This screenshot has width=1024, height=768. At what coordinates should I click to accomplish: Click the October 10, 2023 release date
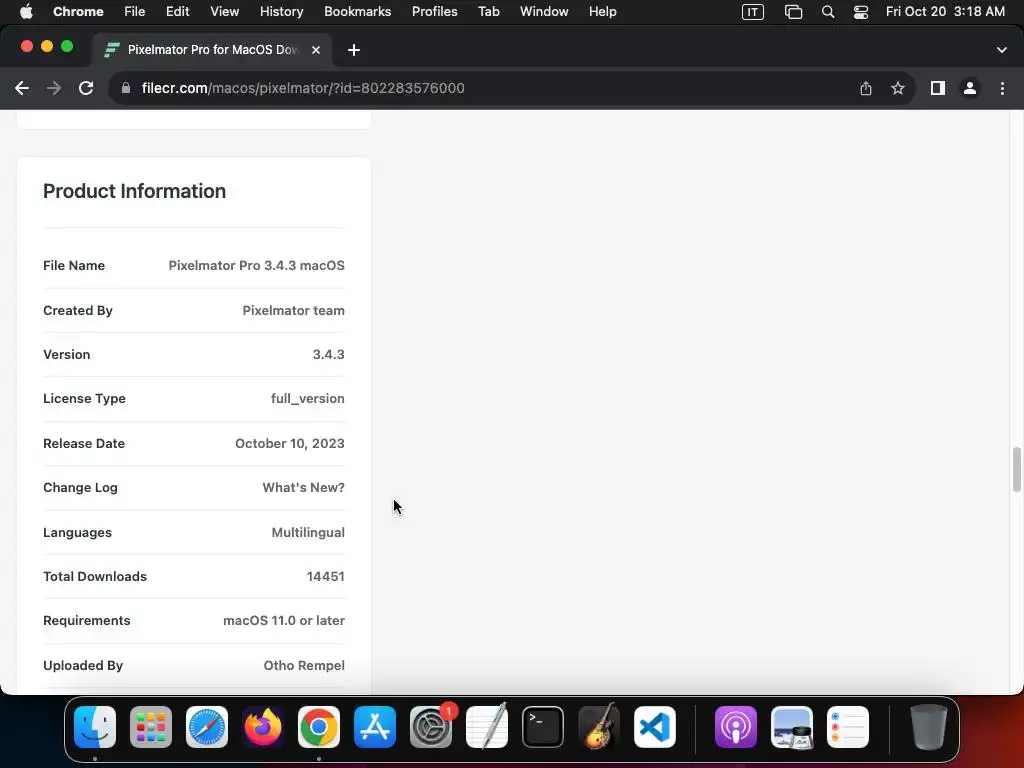pyautogui.click(x=289, y=443)
